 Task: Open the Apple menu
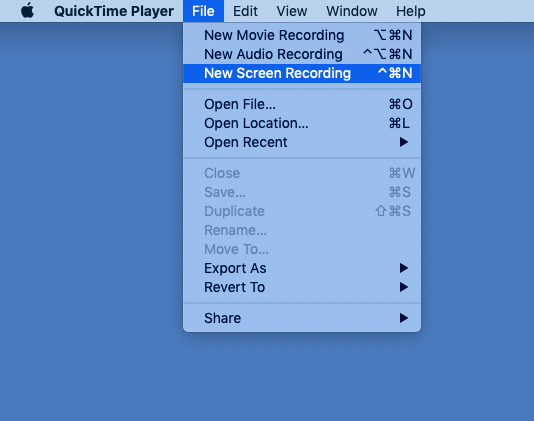28,11
